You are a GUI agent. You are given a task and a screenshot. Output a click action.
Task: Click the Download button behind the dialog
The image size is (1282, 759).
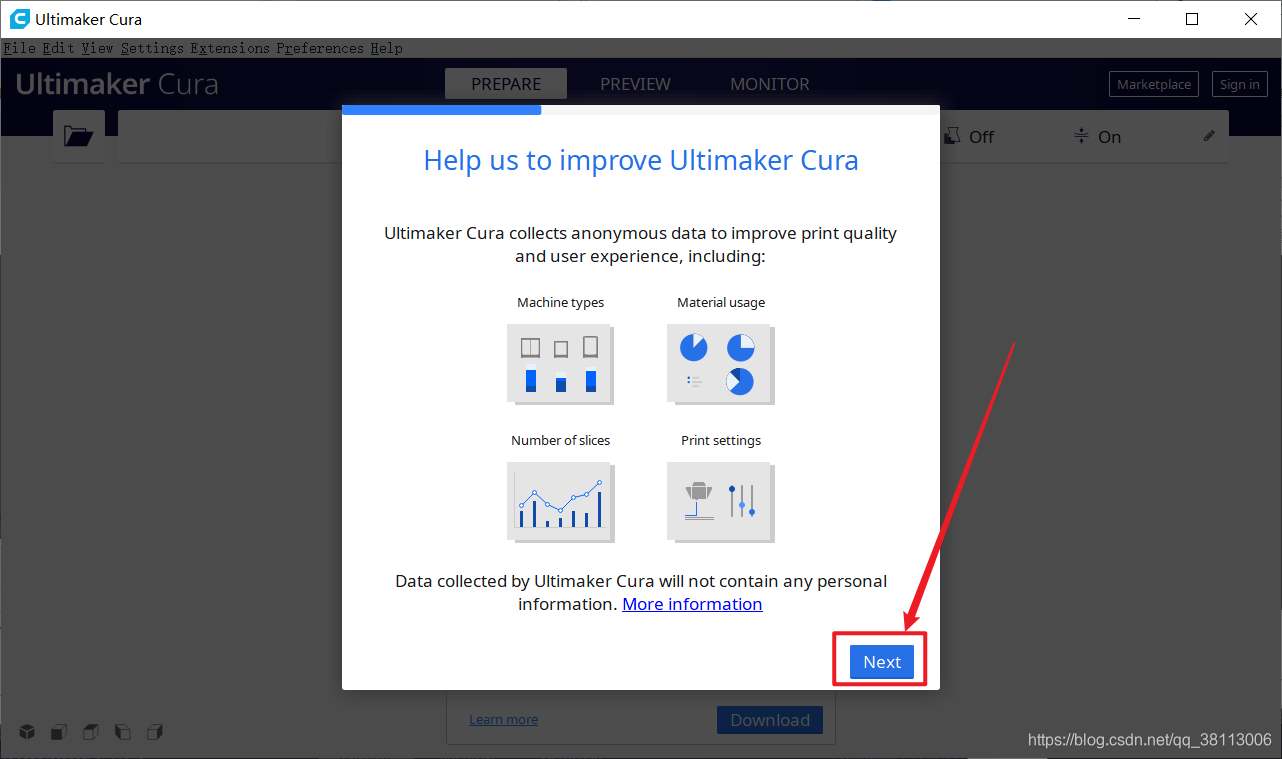tap(770, 720)
